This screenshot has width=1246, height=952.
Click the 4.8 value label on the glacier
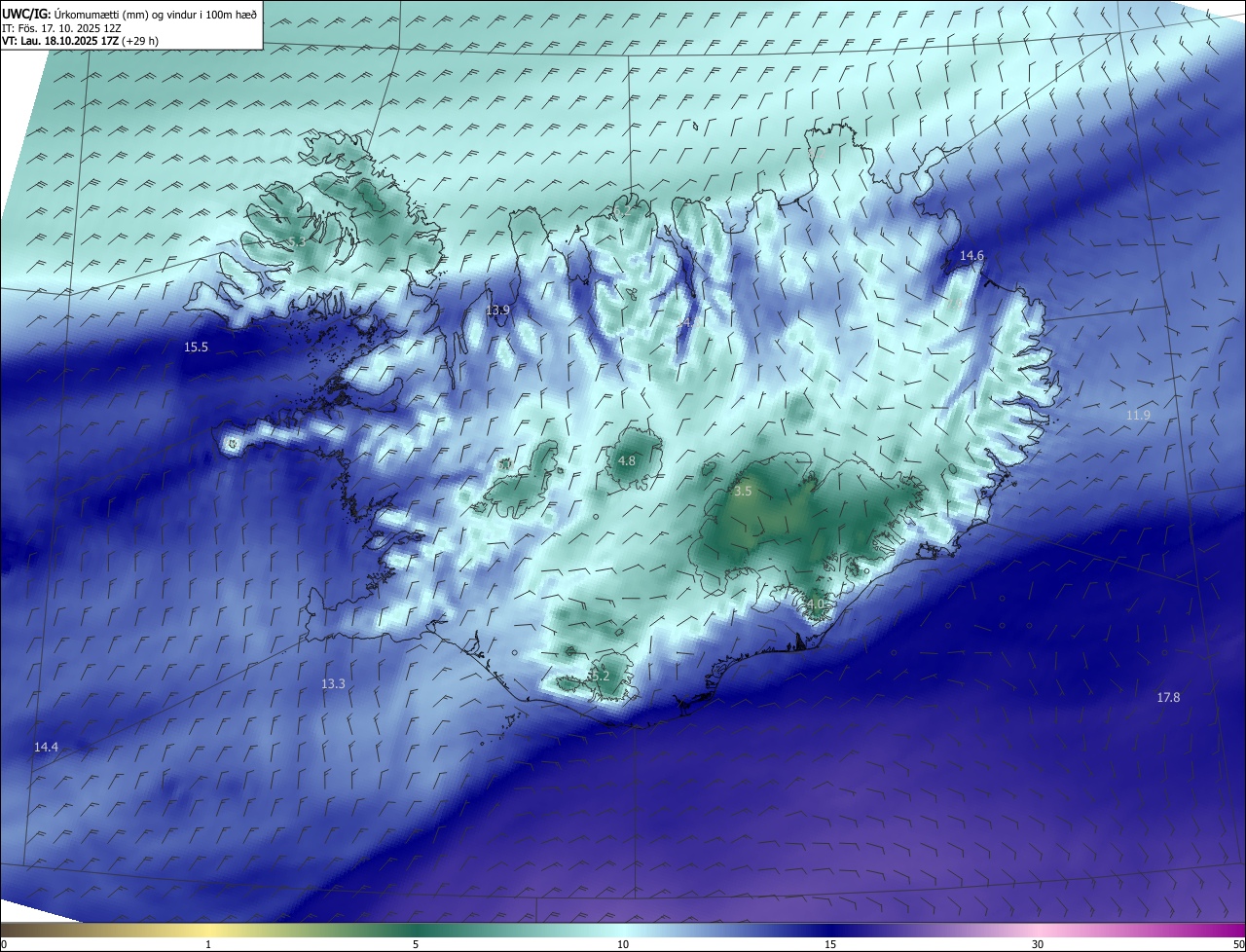point(627,461)
